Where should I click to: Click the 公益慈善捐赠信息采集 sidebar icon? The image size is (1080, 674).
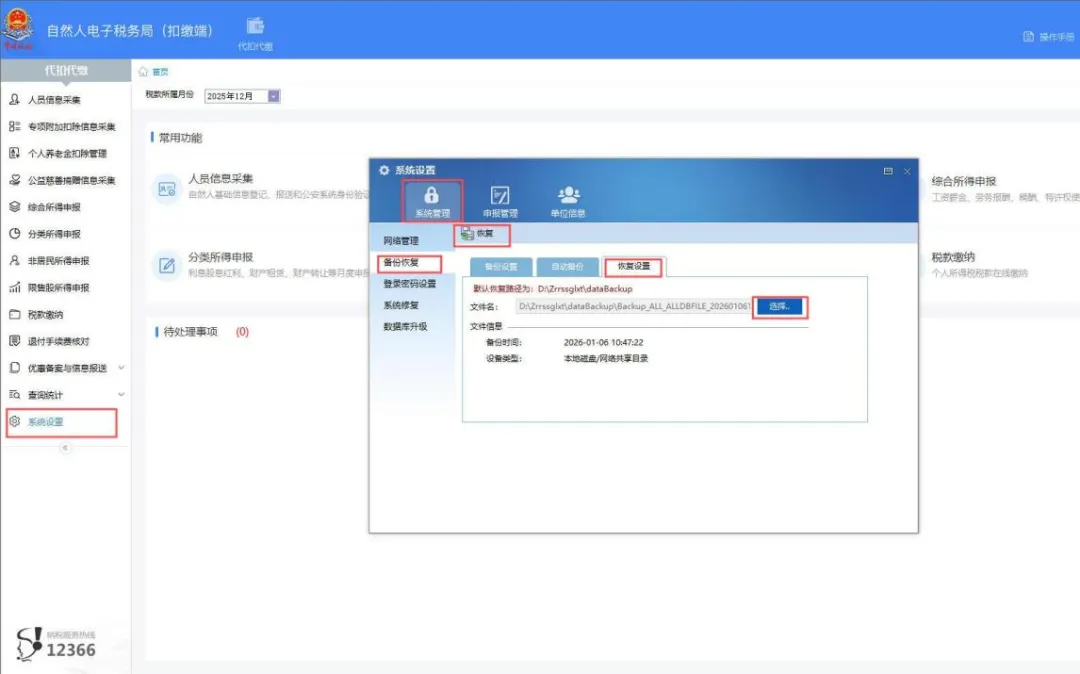coord(14,180)
